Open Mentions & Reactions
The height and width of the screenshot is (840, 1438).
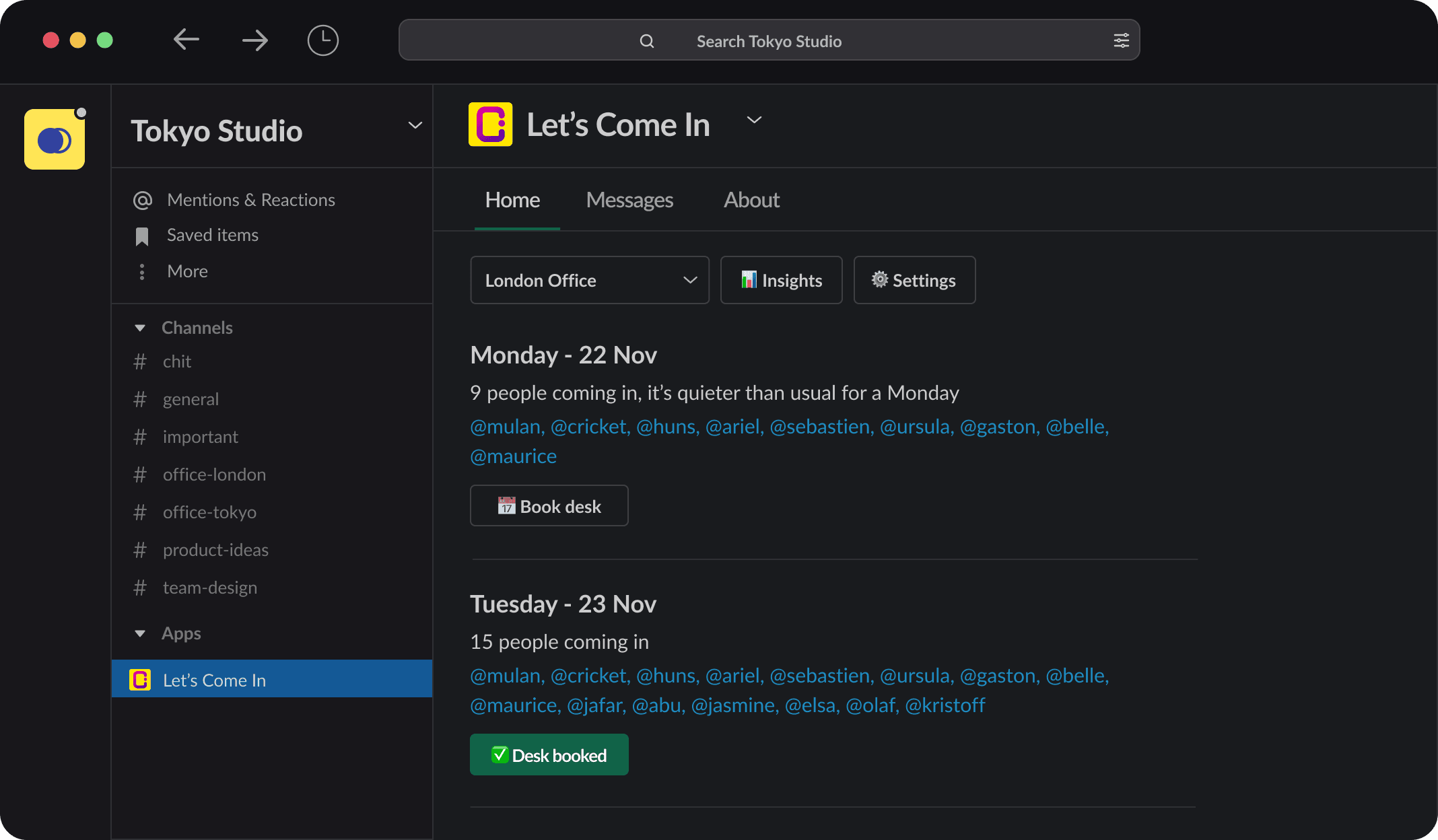pos(250,199)
